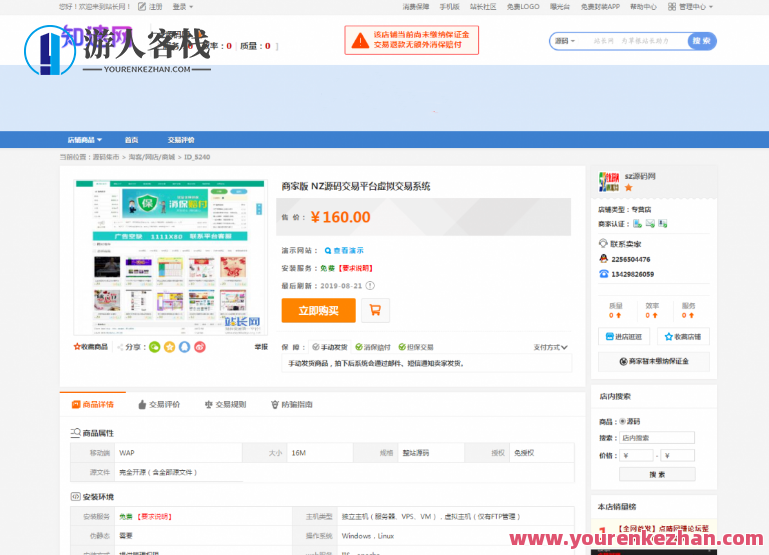
Task: Click the sz源码网 shop logo
Action: pyautogui.click(x=609, y=181)
